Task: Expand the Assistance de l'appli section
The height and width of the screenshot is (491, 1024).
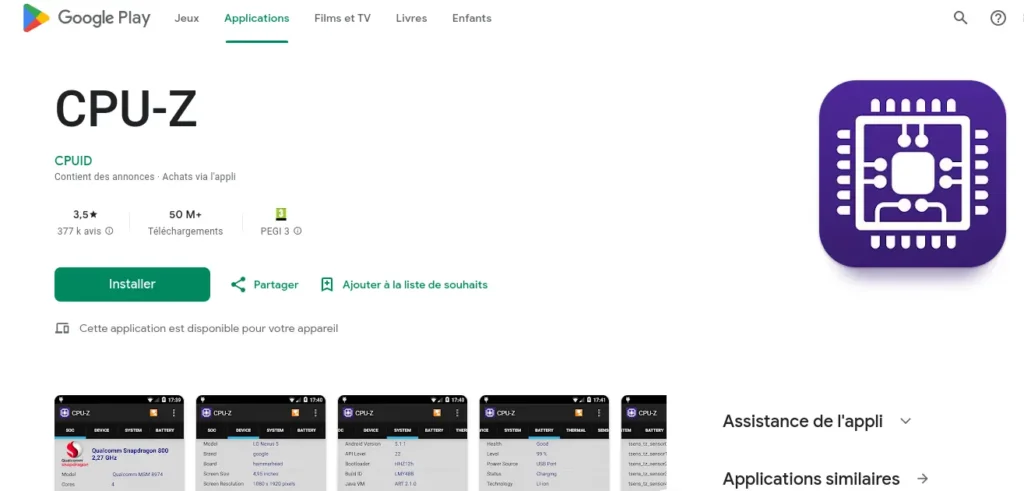Action: point(905,421)
